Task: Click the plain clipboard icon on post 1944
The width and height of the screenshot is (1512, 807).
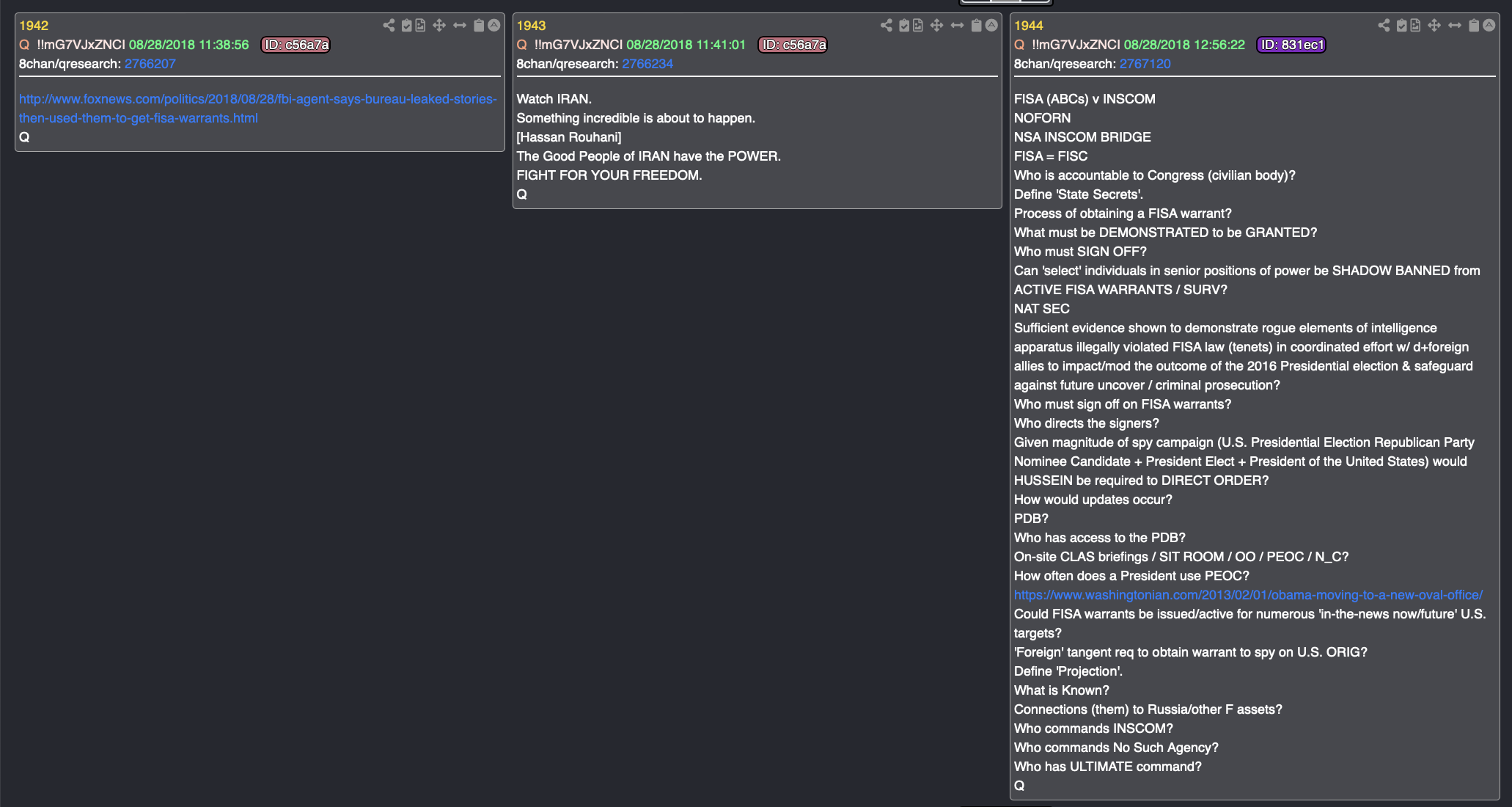Action: coord(1474,26)
